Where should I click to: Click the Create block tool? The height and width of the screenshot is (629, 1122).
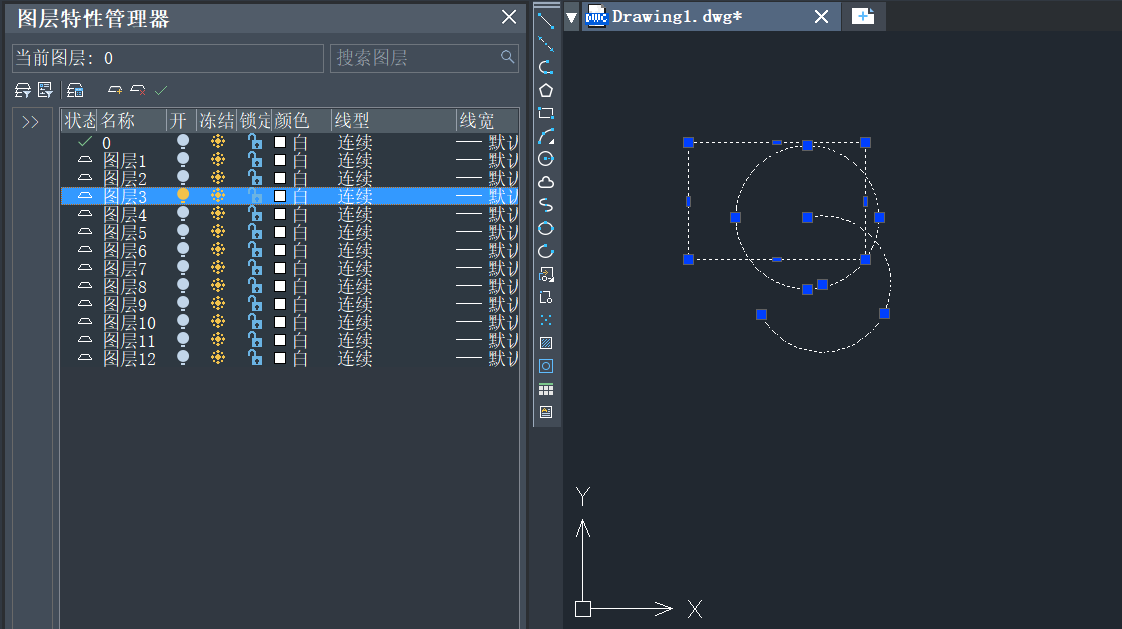pos(546,297)
